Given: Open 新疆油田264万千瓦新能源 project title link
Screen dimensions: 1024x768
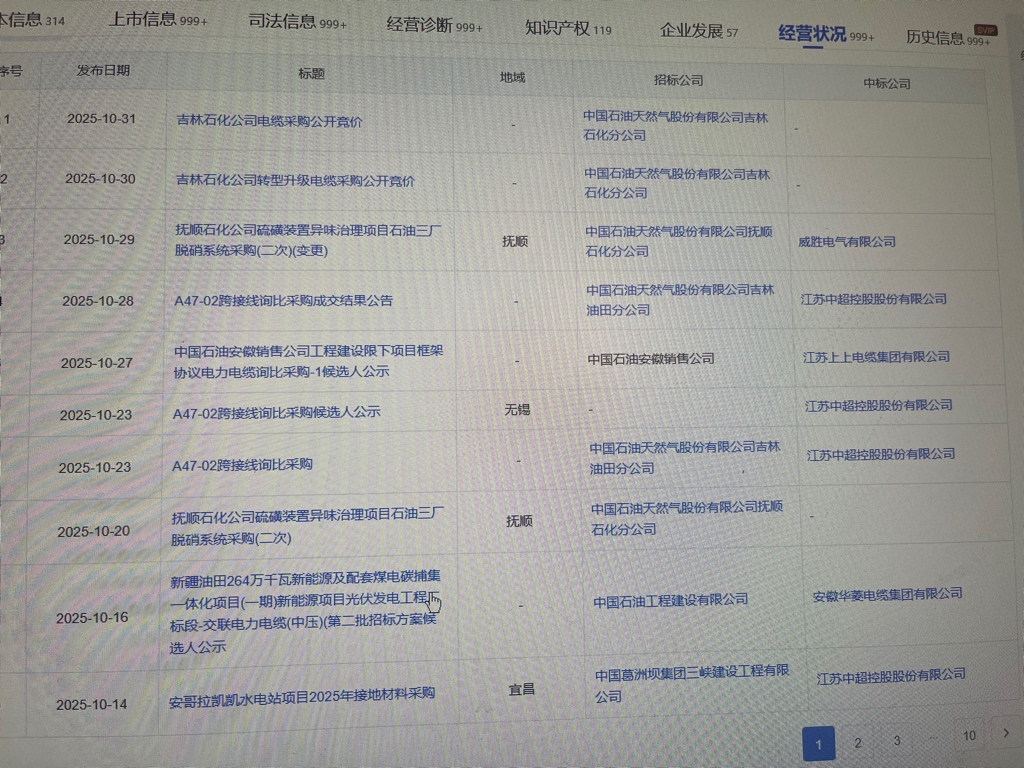Looking at the screenshot, I should 305,611.
